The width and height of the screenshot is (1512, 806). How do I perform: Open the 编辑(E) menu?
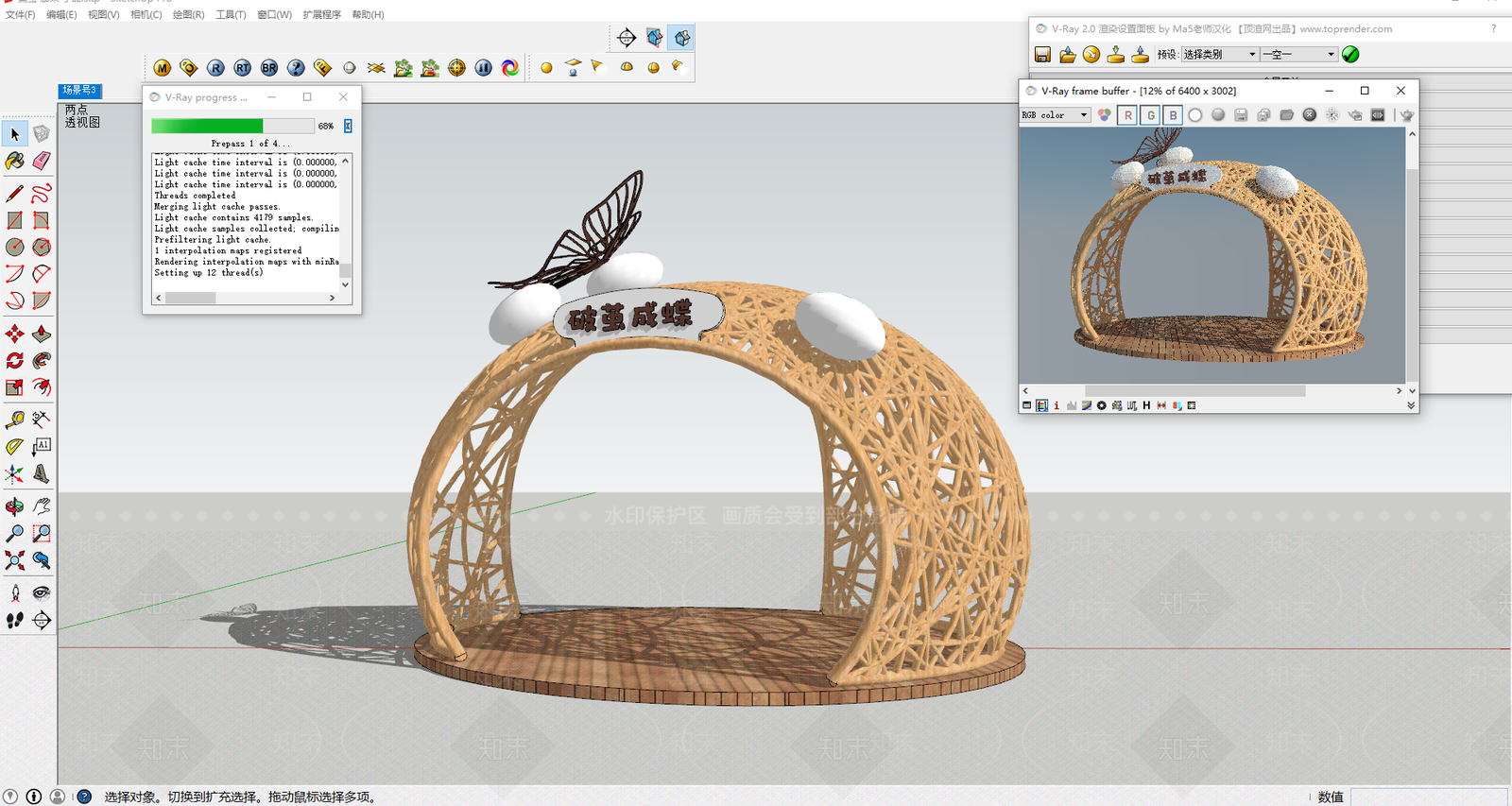[x=61, y=14]
